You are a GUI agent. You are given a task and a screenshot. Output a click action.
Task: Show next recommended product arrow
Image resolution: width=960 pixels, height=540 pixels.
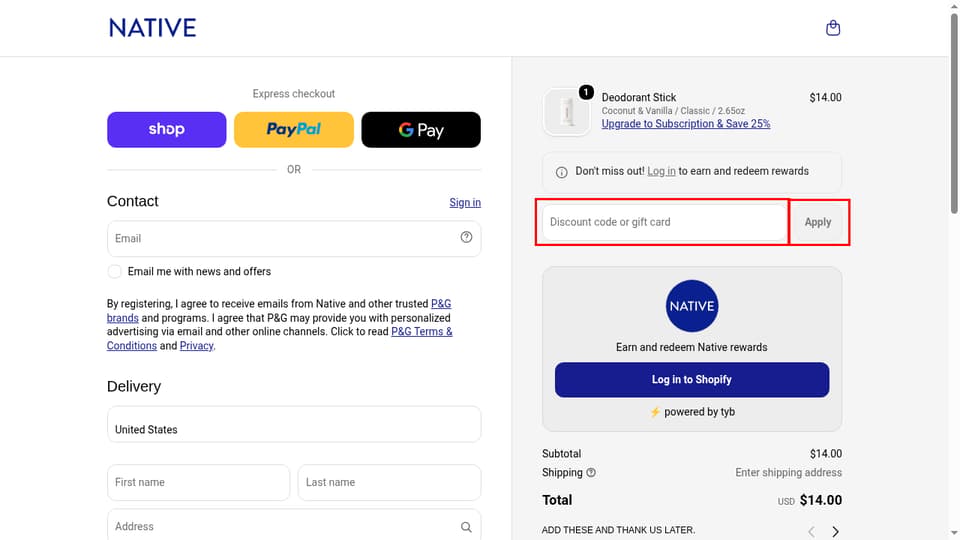835,531
